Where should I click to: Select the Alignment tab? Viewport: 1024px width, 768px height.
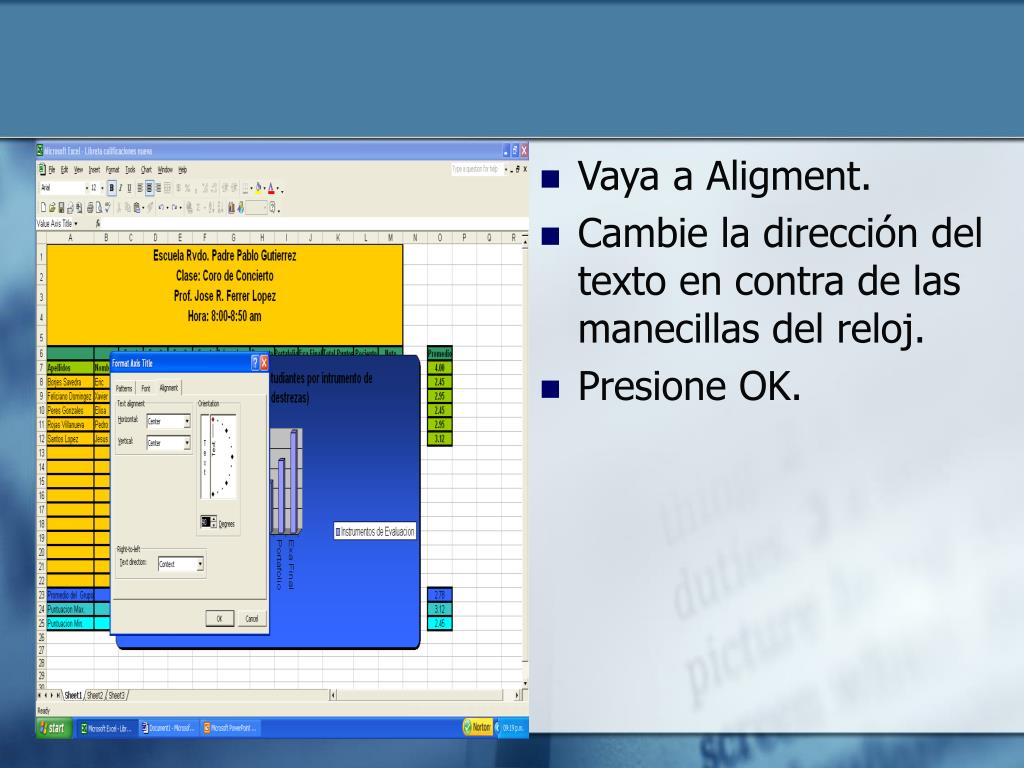point(168,387)
